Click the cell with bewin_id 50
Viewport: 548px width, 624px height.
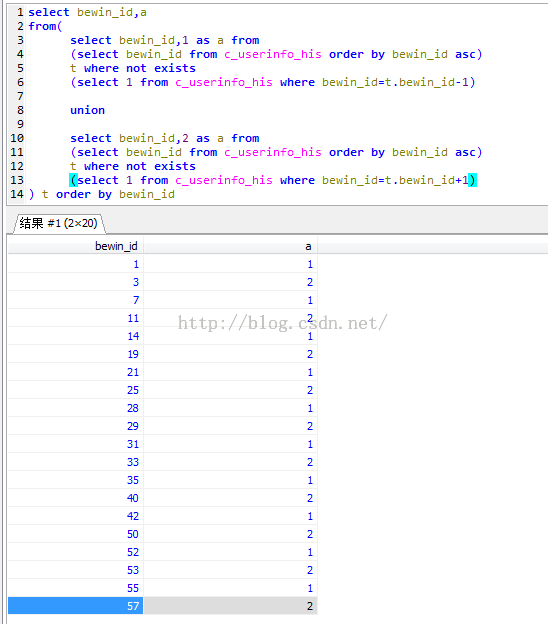coord(76,534)
